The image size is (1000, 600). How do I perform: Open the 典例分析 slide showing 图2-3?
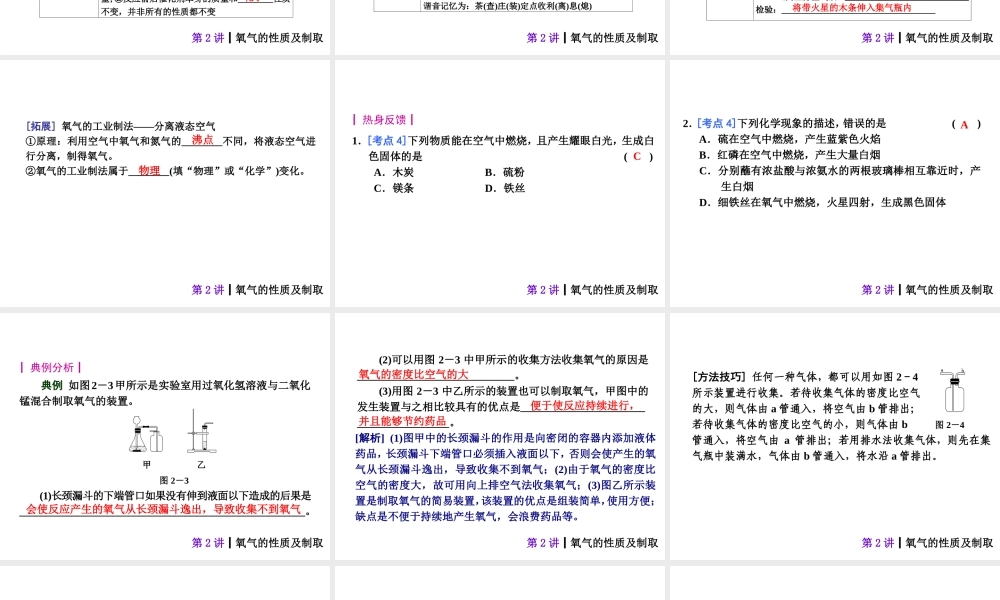pos(165,436)
